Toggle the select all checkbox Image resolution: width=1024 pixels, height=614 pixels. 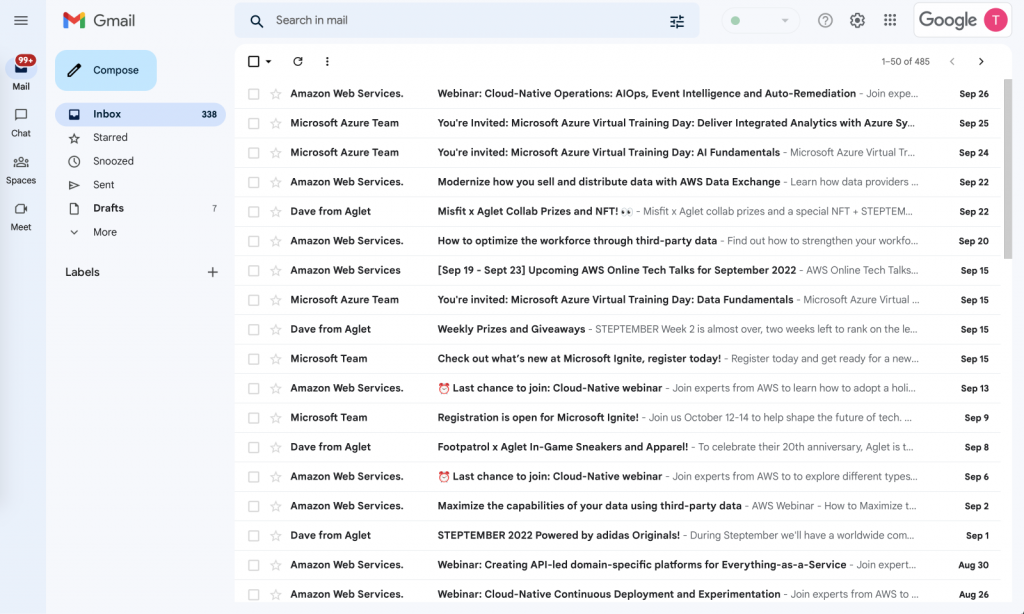[x=253, y=61]
